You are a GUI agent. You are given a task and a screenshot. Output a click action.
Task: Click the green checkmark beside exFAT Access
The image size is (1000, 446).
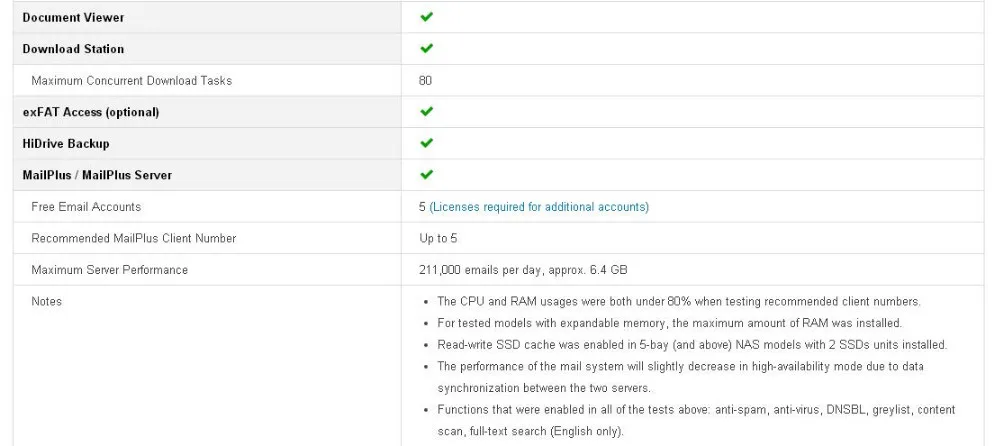tap(427, 112)
